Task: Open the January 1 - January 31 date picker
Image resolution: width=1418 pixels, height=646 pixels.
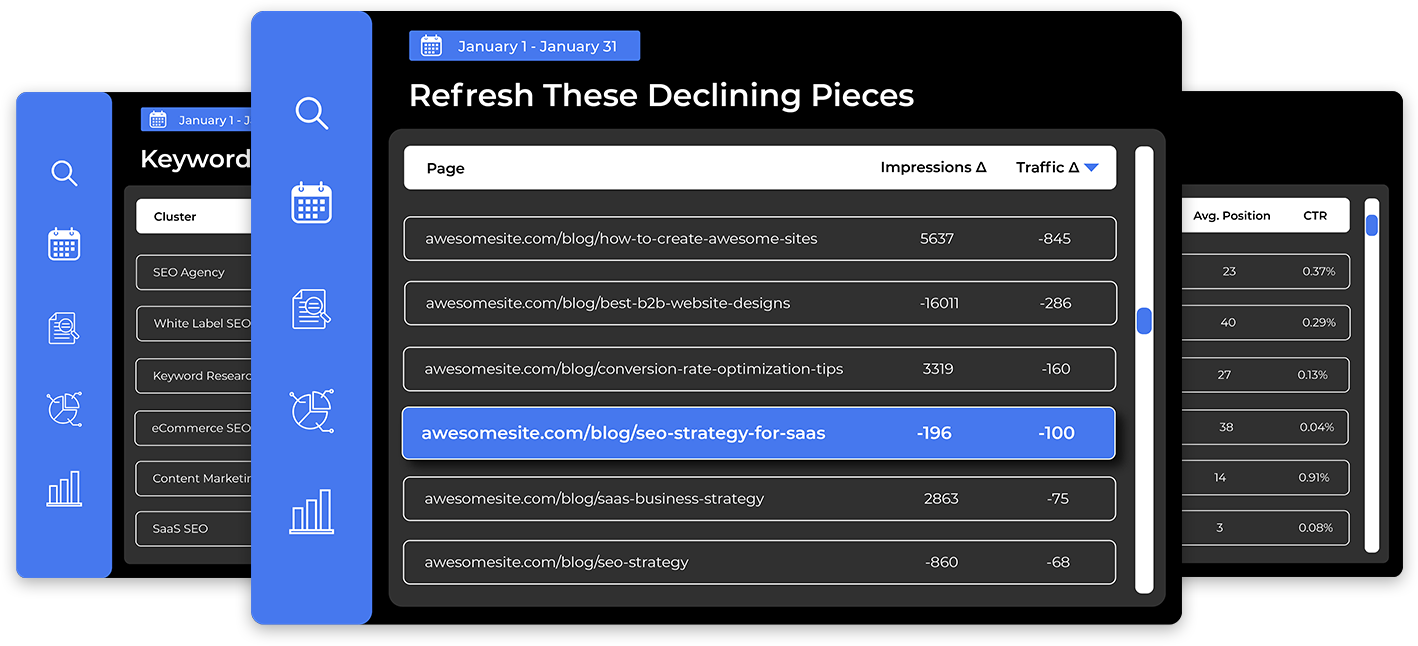Action: coord(524,46)
